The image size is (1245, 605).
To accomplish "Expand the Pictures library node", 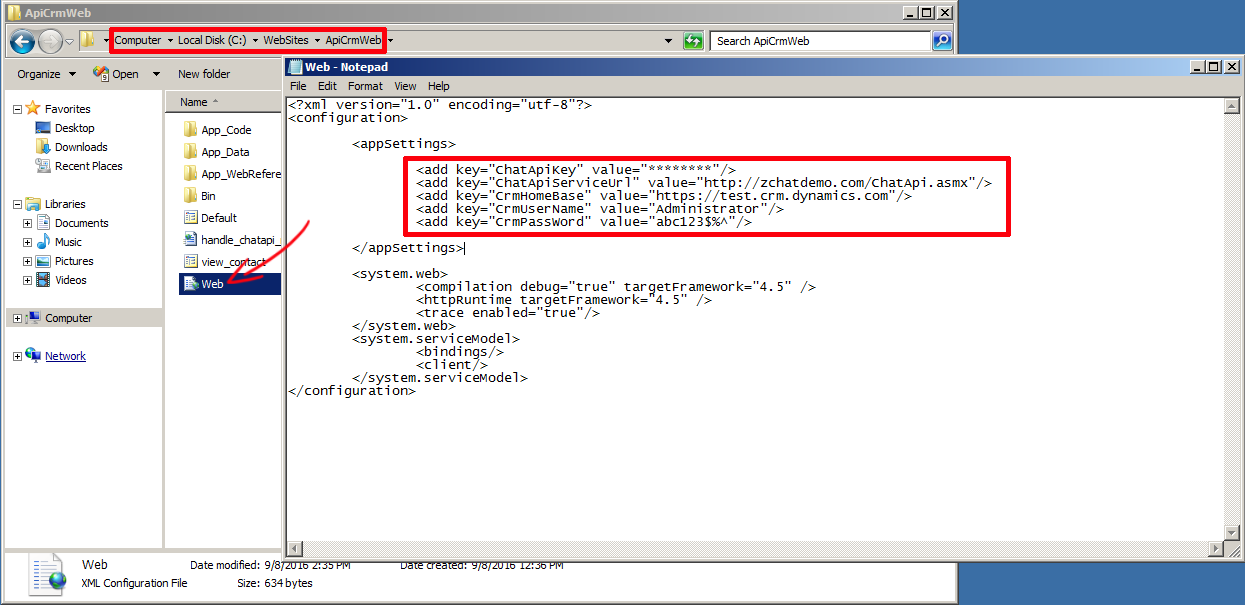I will (27, 261).
